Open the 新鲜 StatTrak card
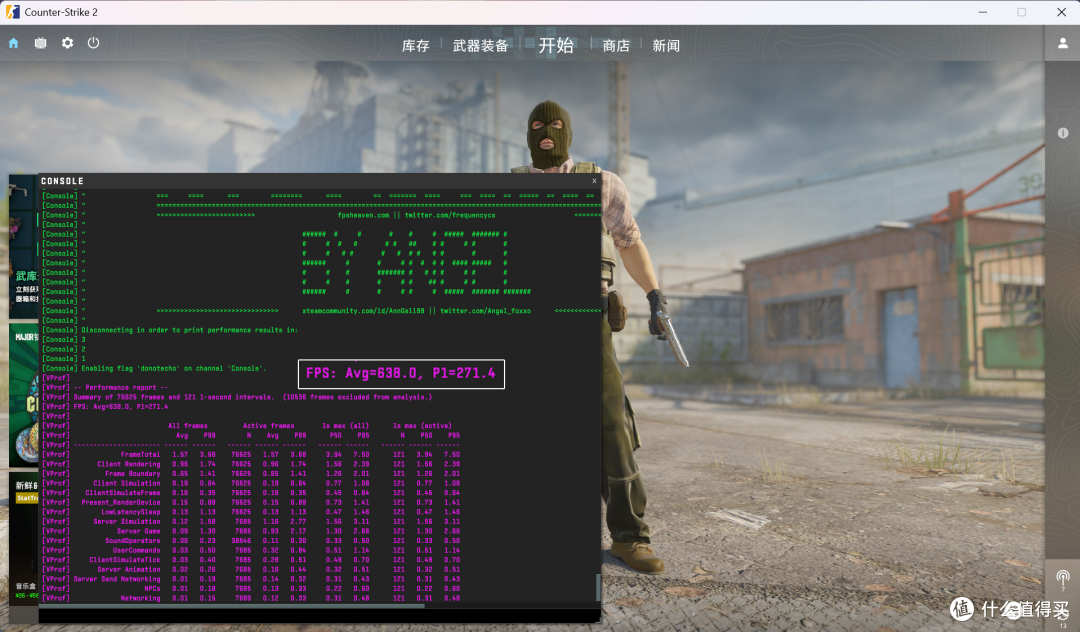This screenshot has height=632, width=1080. click(x=24, y=537)
